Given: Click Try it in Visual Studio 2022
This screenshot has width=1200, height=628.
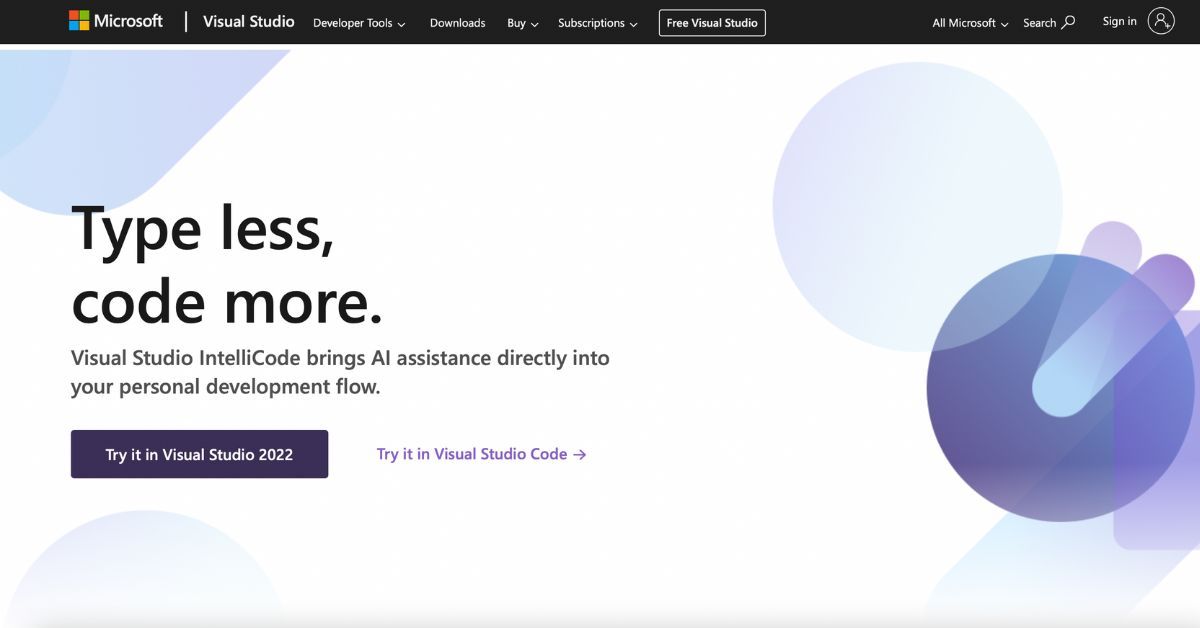Looking at the screenshot, I should (x=199, y=454).
